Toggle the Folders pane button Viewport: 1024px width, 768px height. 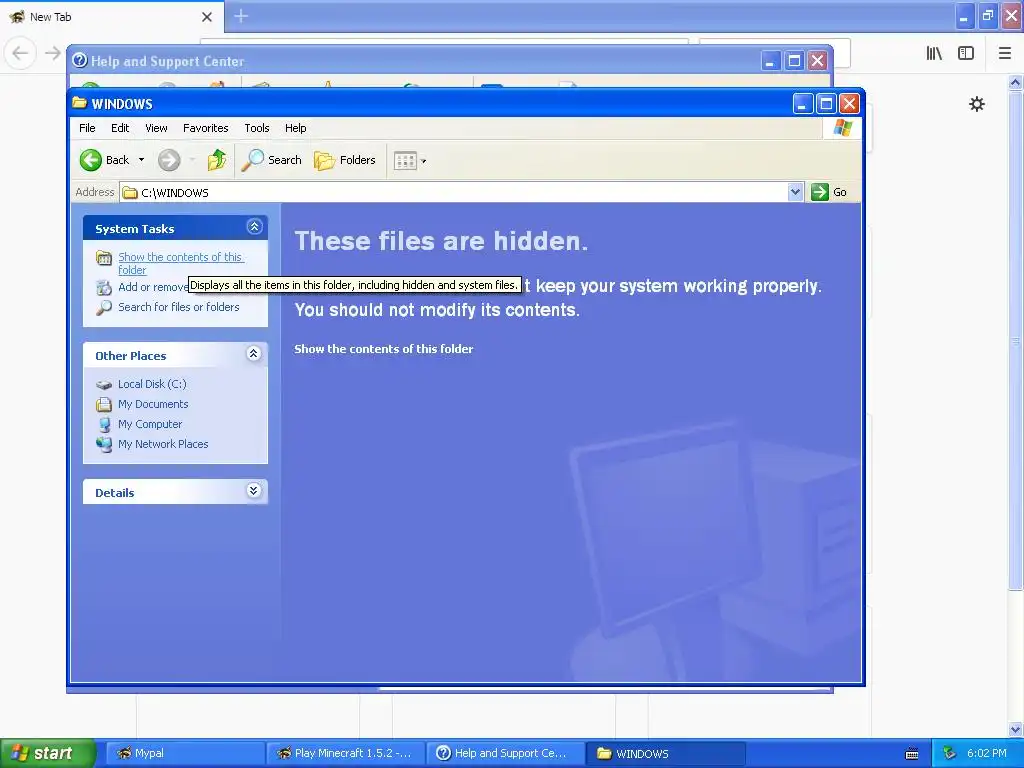345,160
